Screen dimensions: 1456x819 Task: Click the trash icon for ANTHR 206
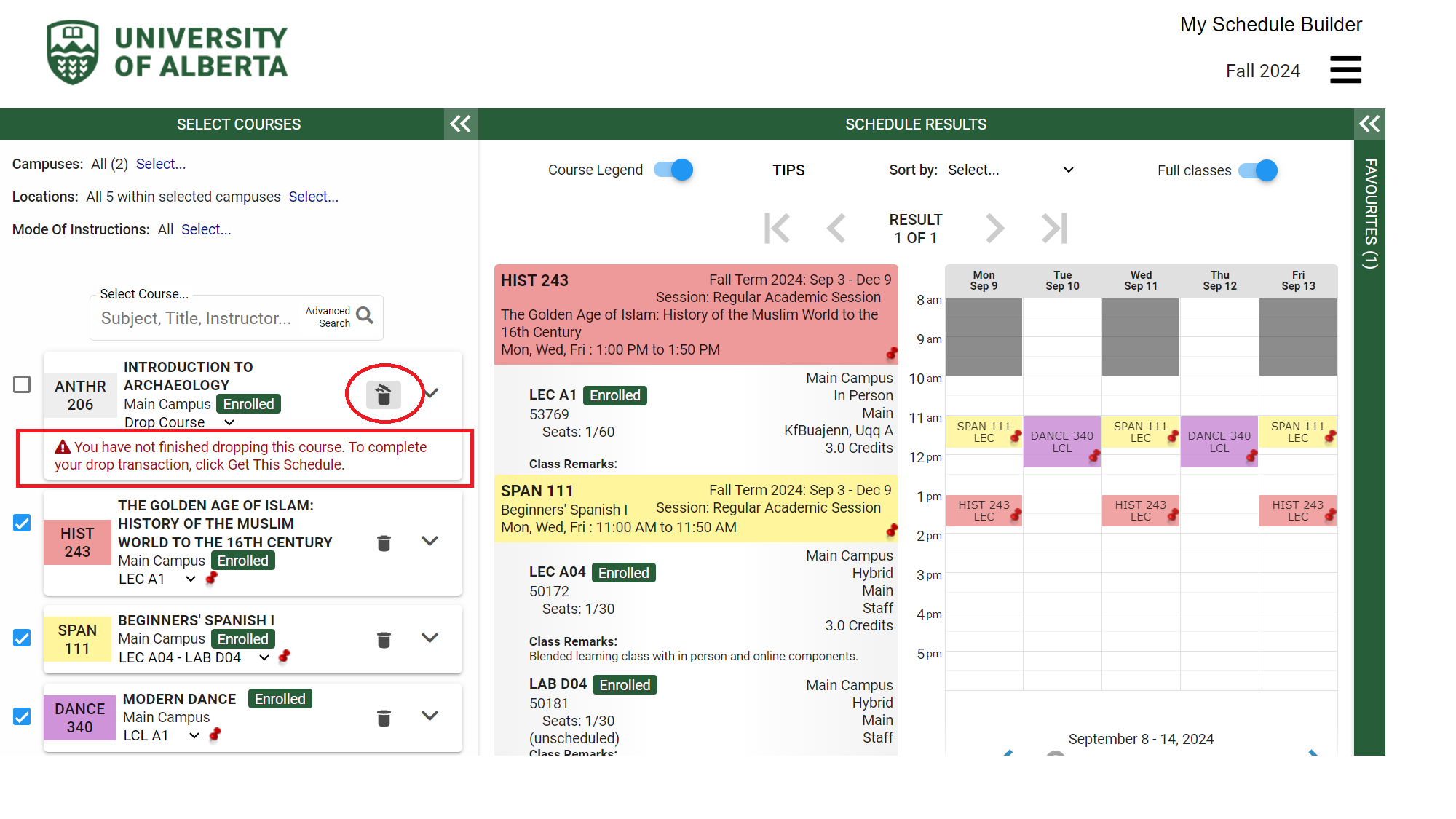pyautogui.click(x=384, y=394)
